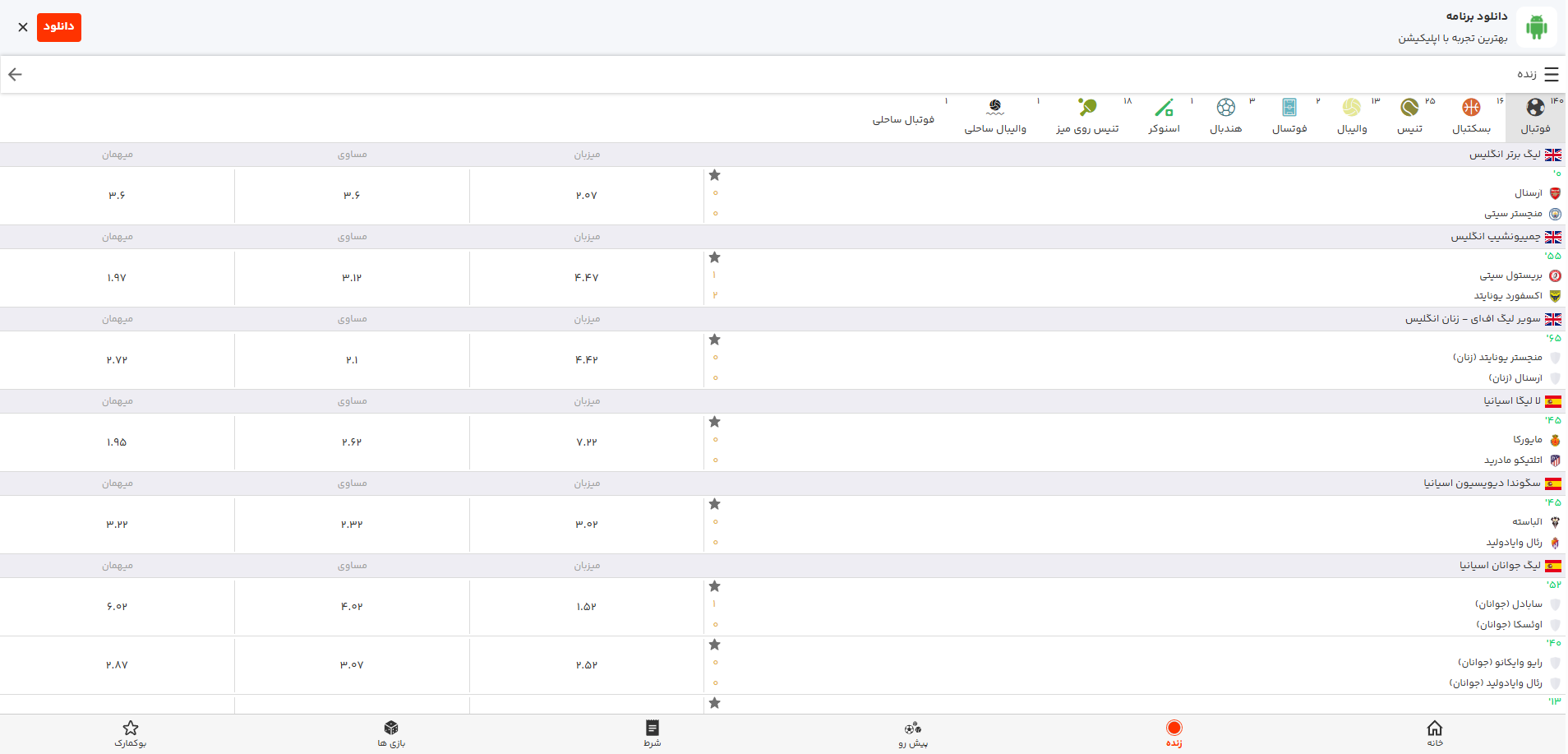Open the Futsal sport category
This screenshot has width=1568, height=754.
[1289, 116]
